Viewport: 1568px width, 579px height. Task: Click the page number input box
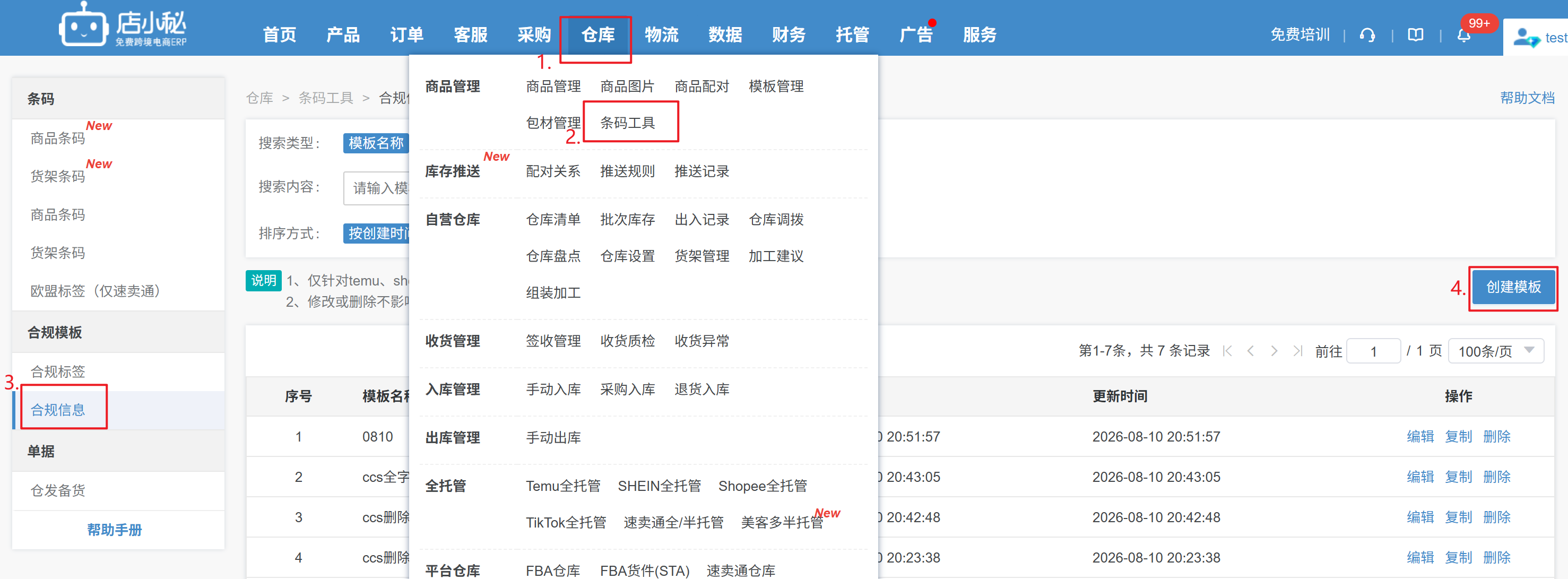coord(1373,351)
